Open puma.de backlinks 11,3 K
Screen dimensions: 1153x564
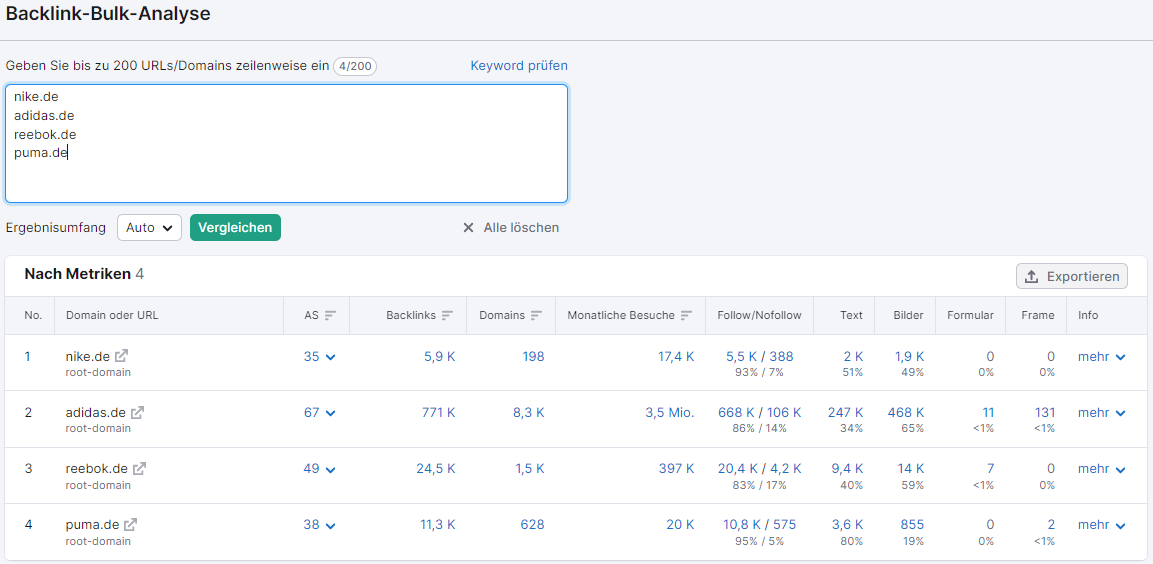(x=437, y=525)
